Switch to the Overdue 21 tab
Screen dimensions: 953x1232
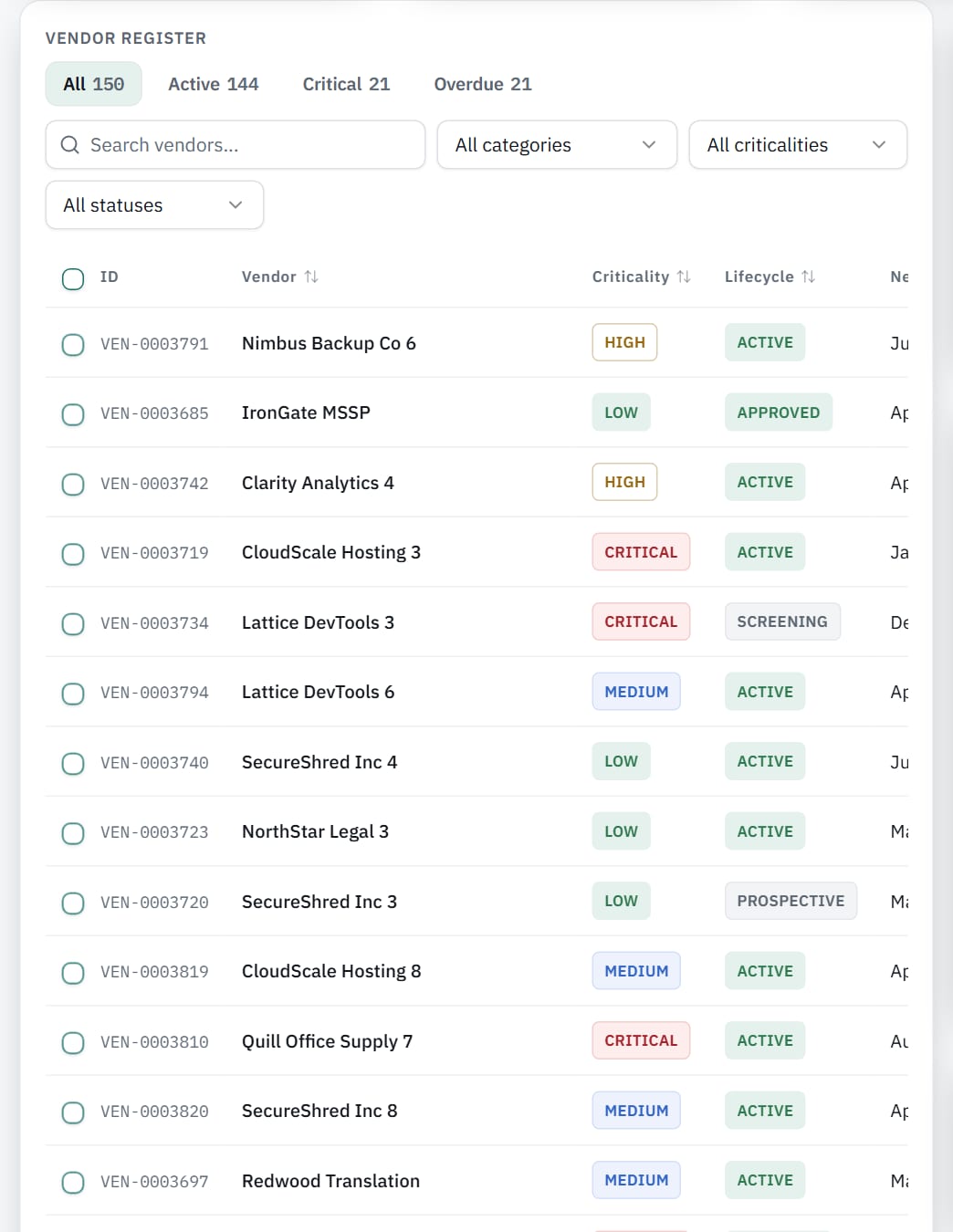[x=483, y=84]
